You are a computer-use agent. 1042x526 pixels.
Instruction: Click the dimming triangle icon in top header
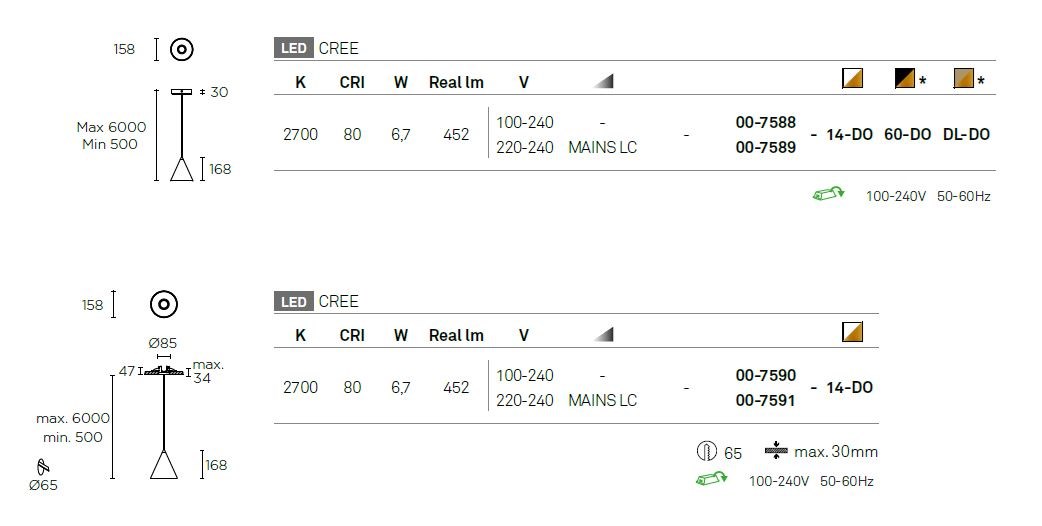point(603,81)
